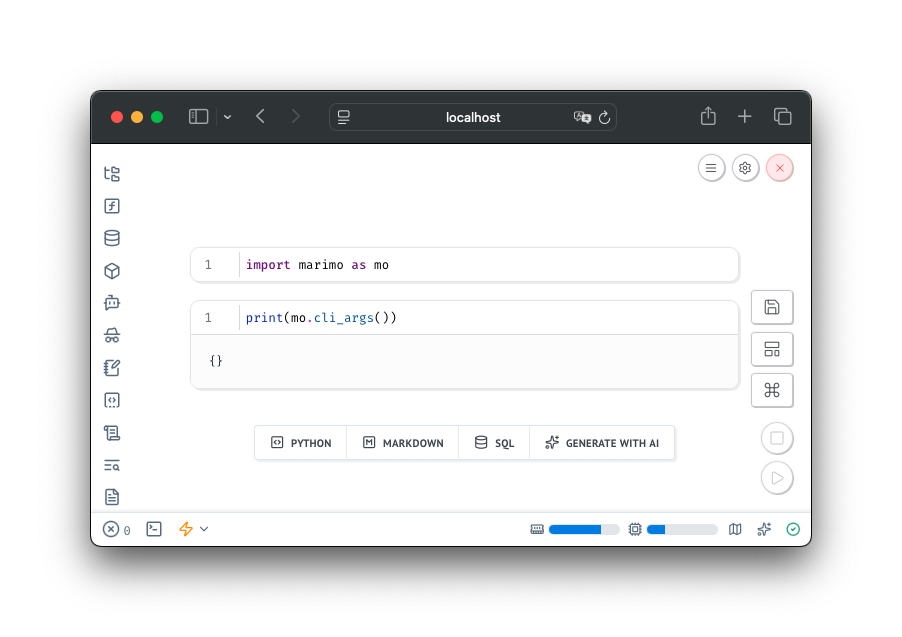Add a new SQL cell
Viewport: 902px width, 637px height.
pyautogui.click(x=494, y=443)
